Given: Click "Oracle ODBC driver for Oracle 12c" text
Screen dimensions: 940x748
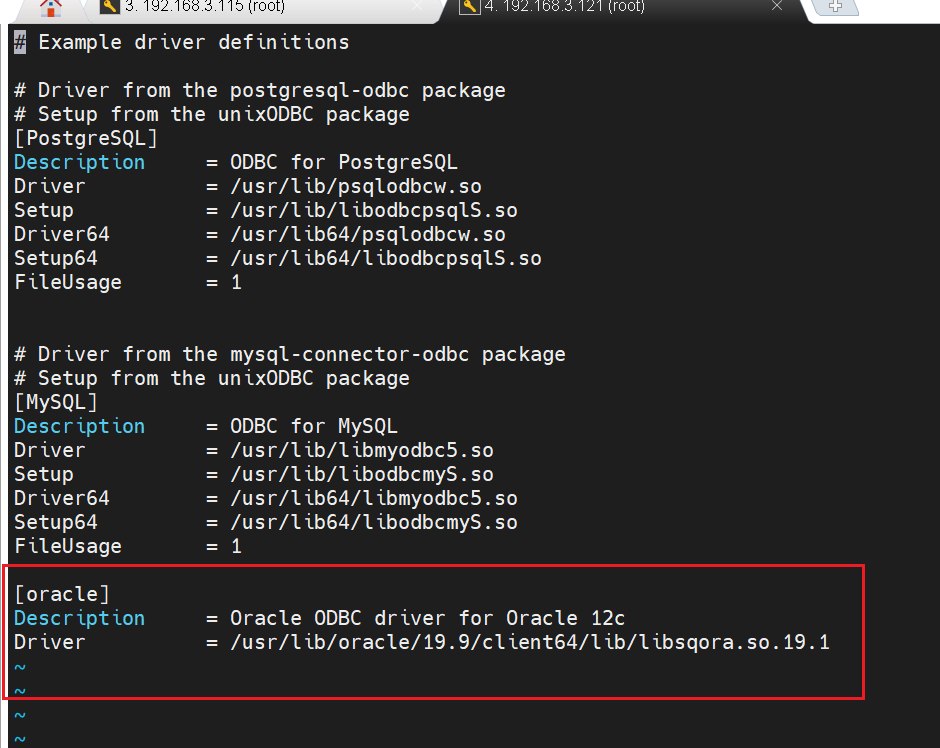Looking at the screenshot, I should pos(427,618).
